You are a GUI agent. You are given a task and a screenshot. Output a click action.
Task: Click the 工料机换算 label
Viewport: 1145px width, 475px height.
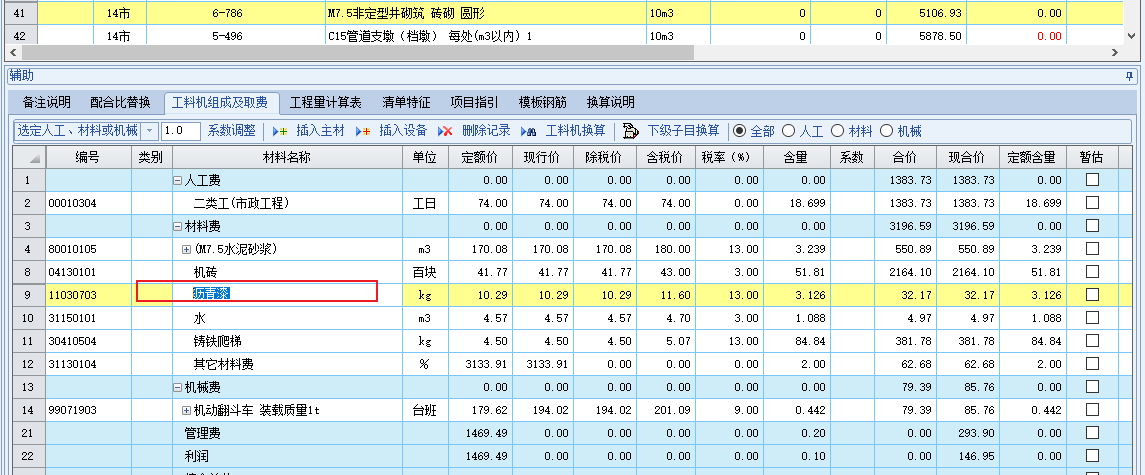(575, 131)
